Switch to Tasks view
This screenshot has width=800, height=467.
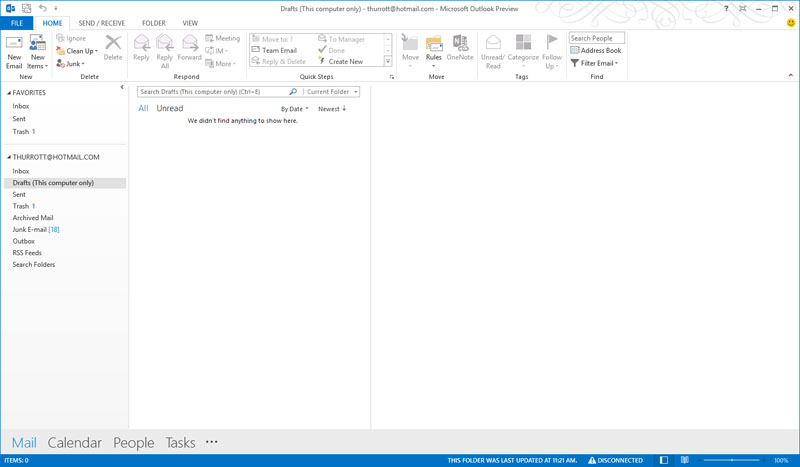point(180,443)
